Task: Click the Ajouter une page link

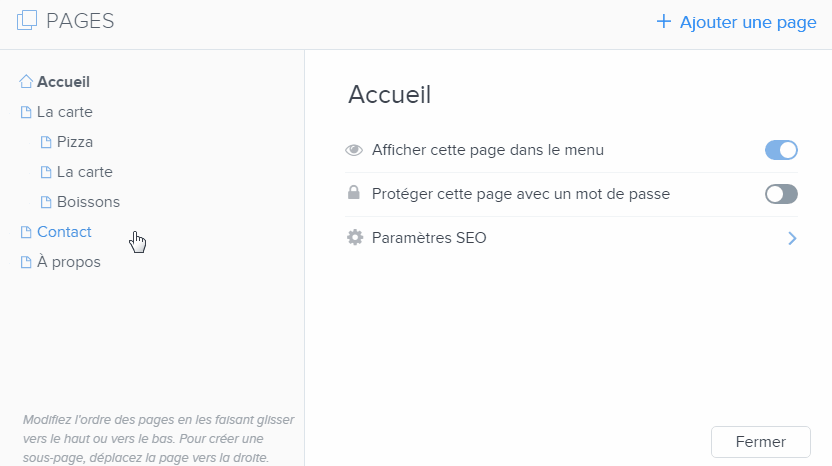Action: coord(748,22)
